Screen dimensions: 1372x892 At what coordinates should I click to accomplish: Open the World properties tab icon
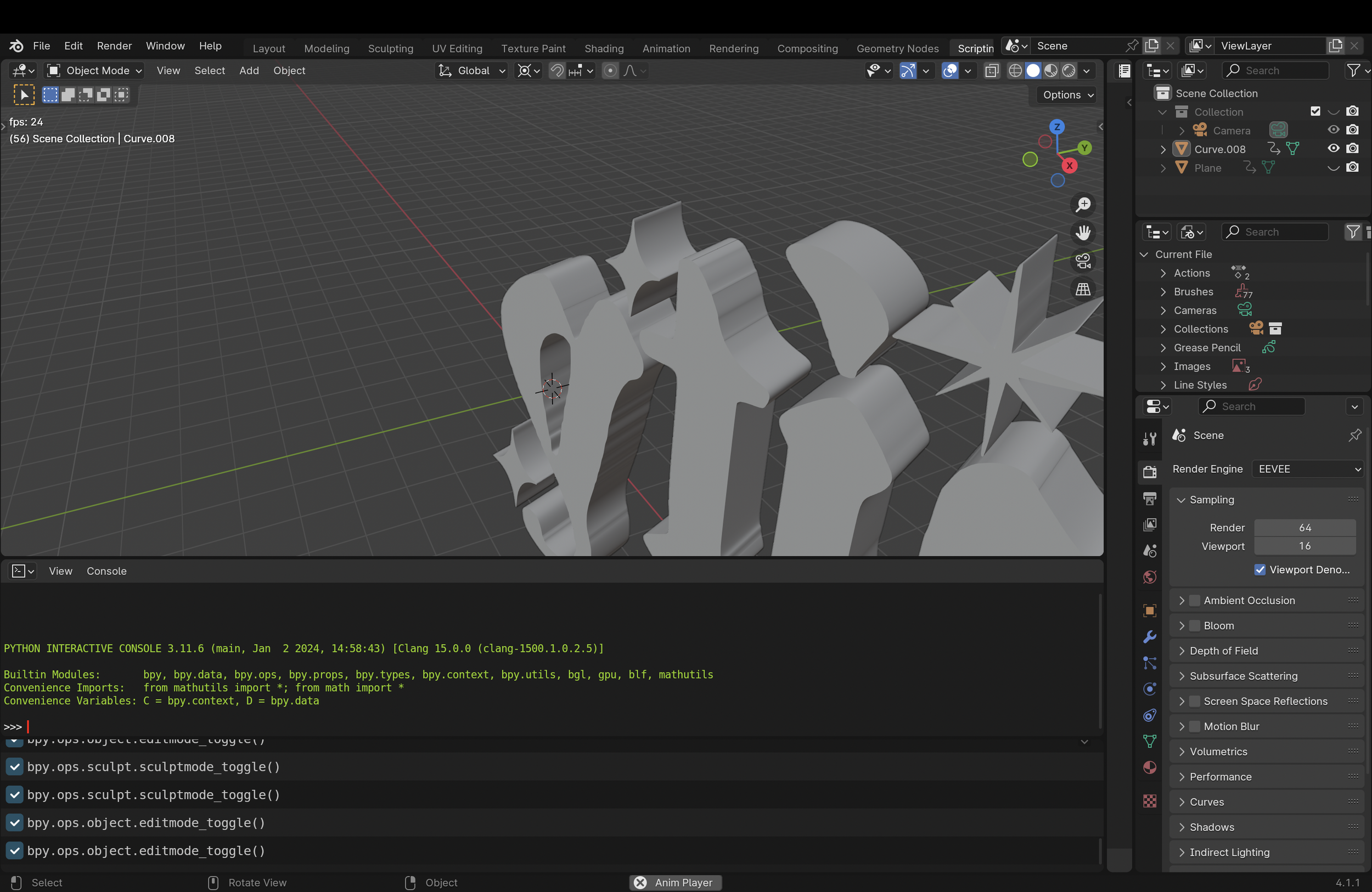(1150, 577)
